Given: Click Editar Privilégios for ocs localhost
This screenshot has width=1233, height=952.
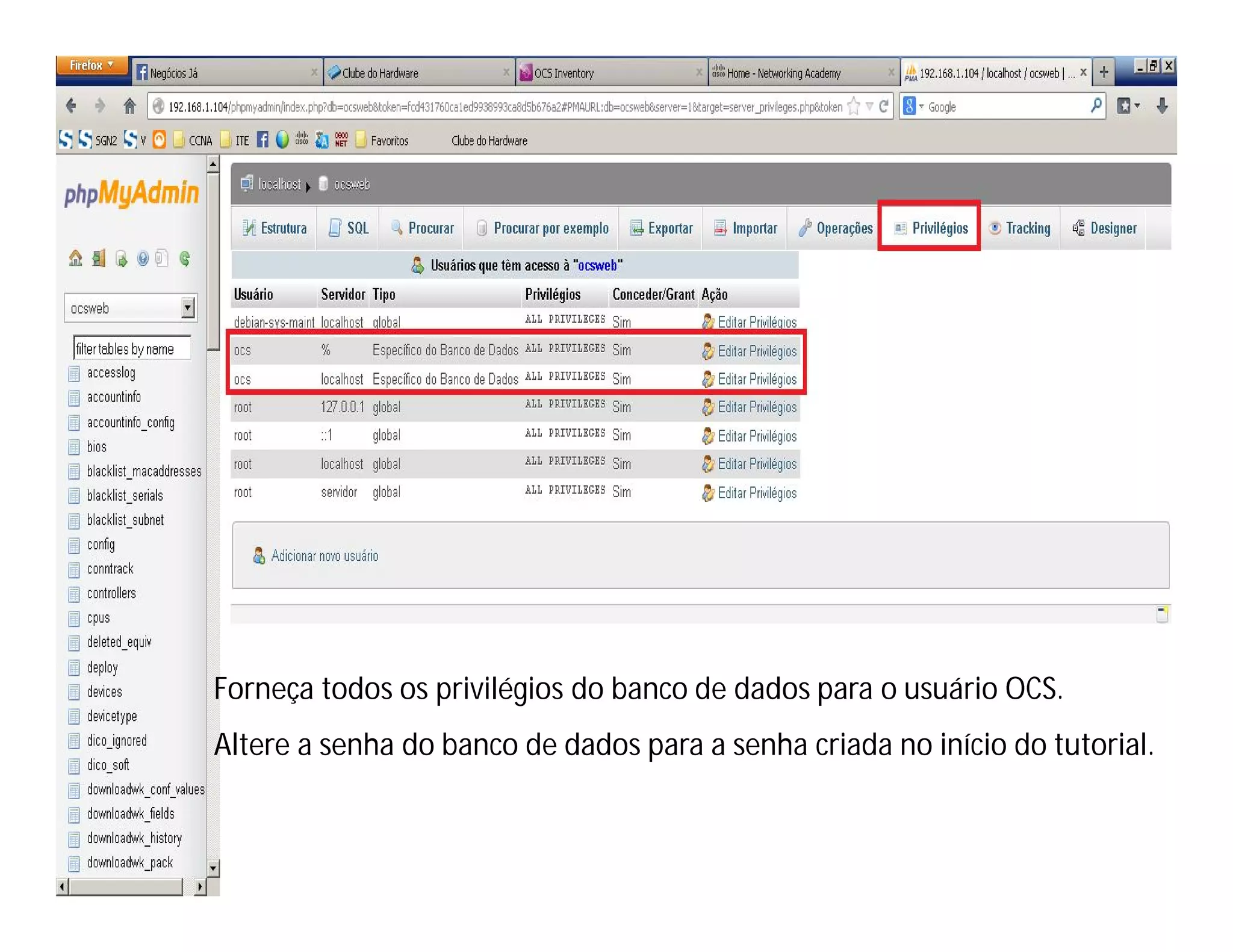Looking at the screenshot, I should pos(757,379).
